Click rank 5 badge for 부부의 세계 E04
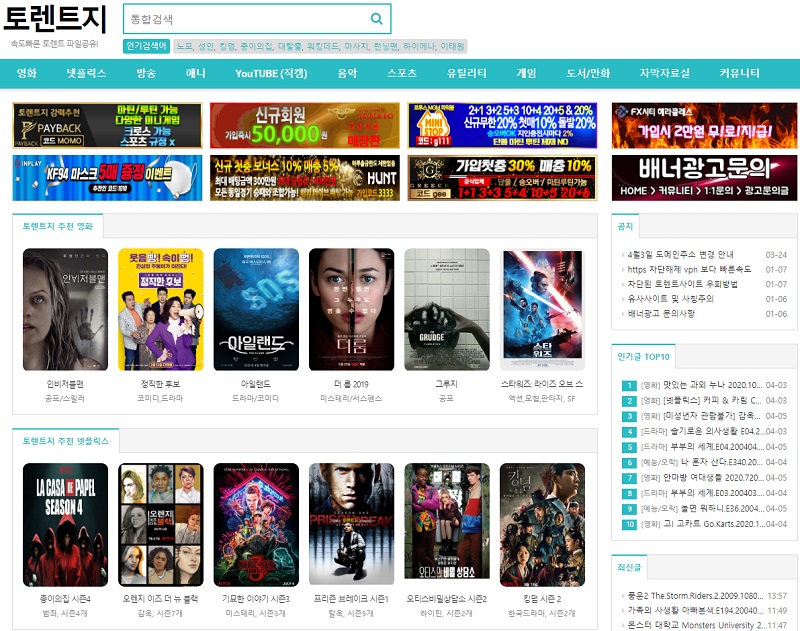Image resolution: width=800 pixels, height=631 pixels. click(629, 447)
